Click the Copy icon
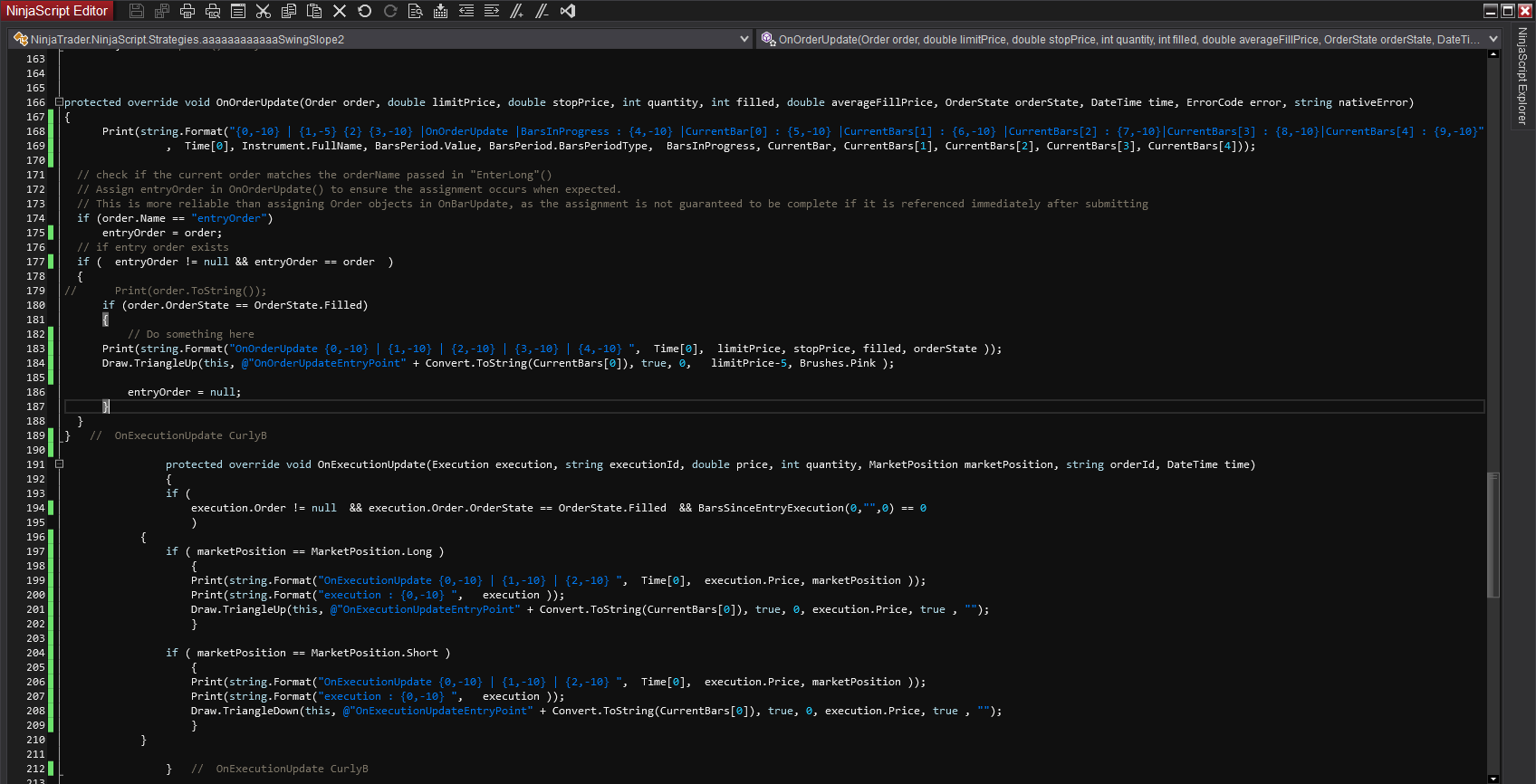Viewport: 1536px width, 784px height. [289, 11]
